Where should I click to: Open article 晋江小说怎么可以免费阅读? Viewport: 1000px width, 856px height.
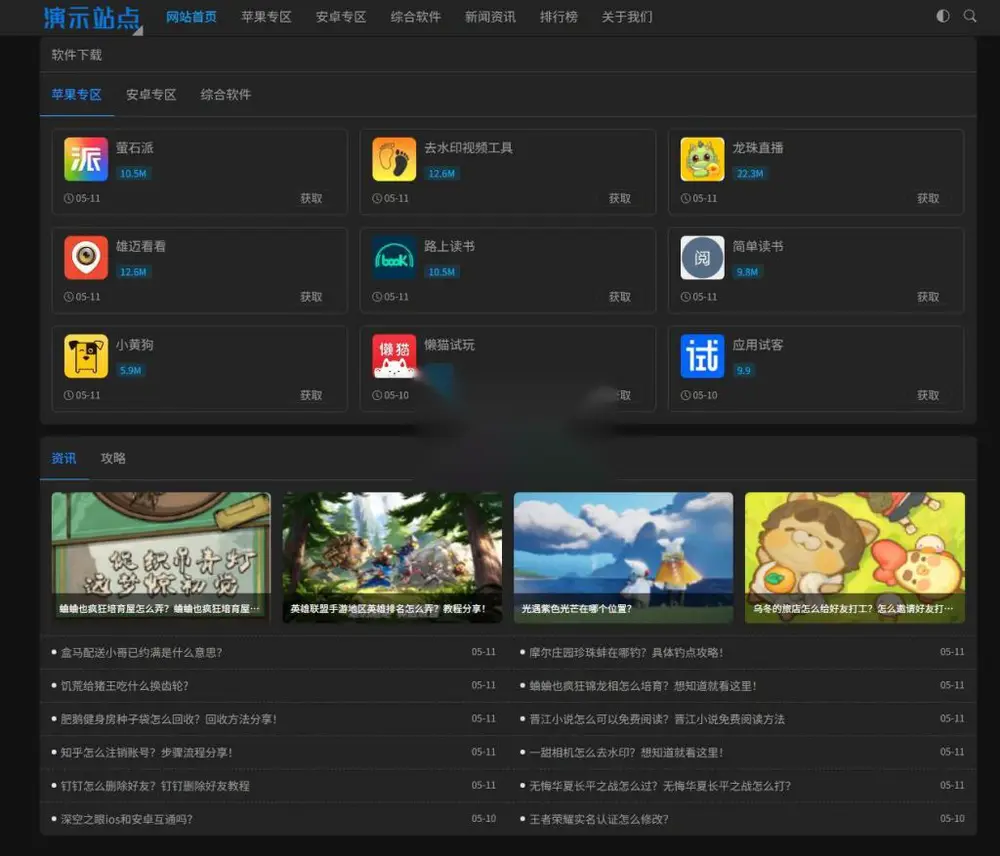point(657,719)
